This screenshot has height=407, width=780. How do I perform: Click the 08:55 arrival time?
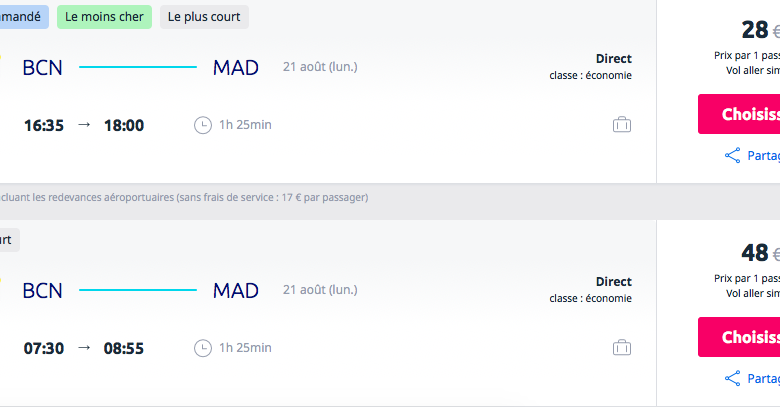click(124, 348)
